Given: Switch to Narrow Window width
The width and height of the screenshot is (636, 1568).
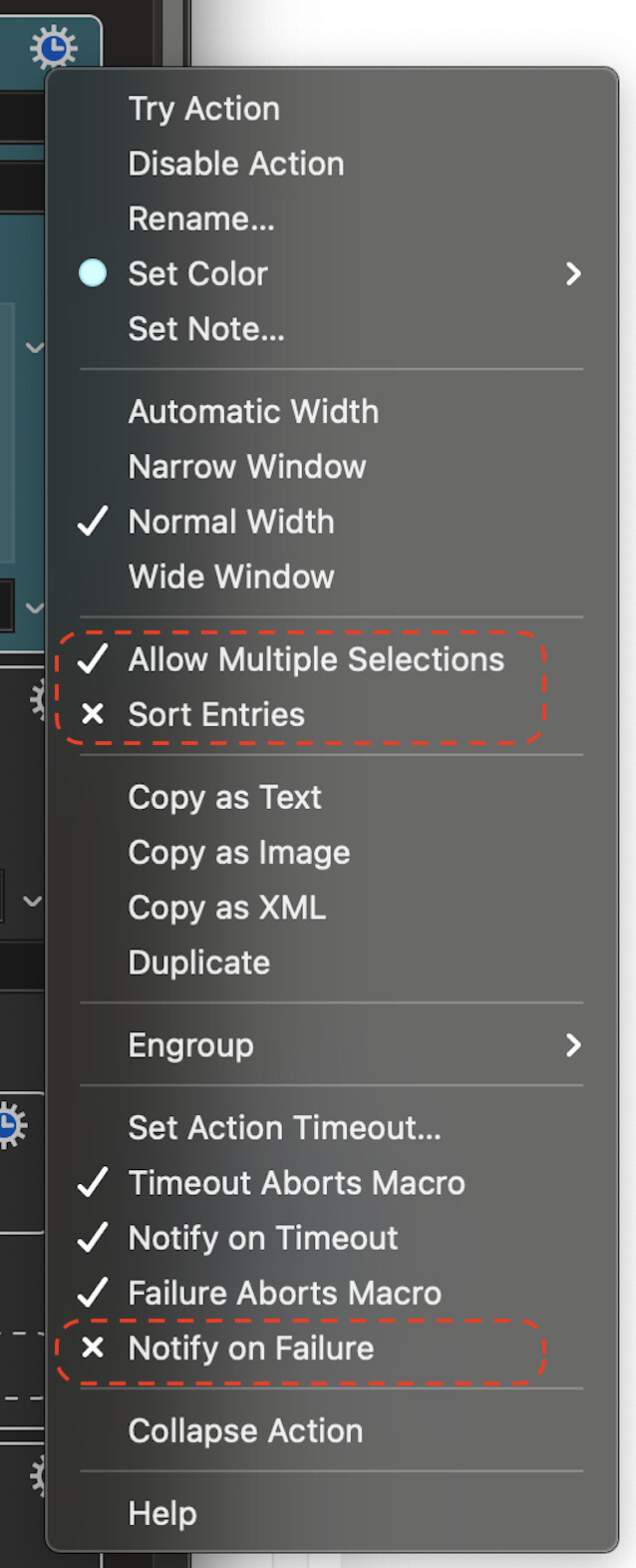Looking at the screenshot, I should pos(247,466).
